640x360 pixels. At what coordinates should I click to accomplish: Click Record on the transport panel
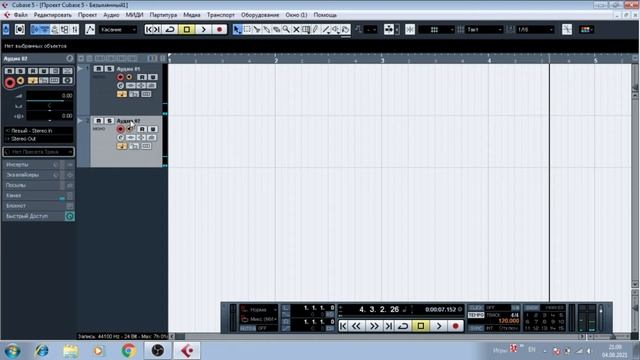click(456, 326)
